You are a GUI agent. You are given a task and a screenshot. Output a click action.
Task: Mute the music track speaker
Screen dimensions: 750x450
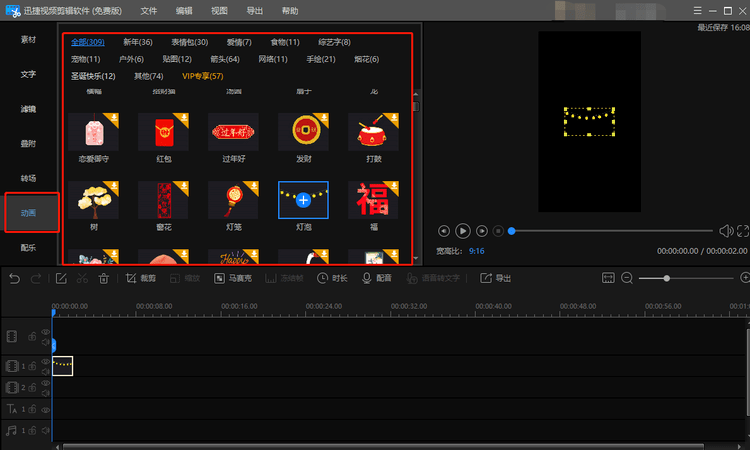click(x=45, y=431)
